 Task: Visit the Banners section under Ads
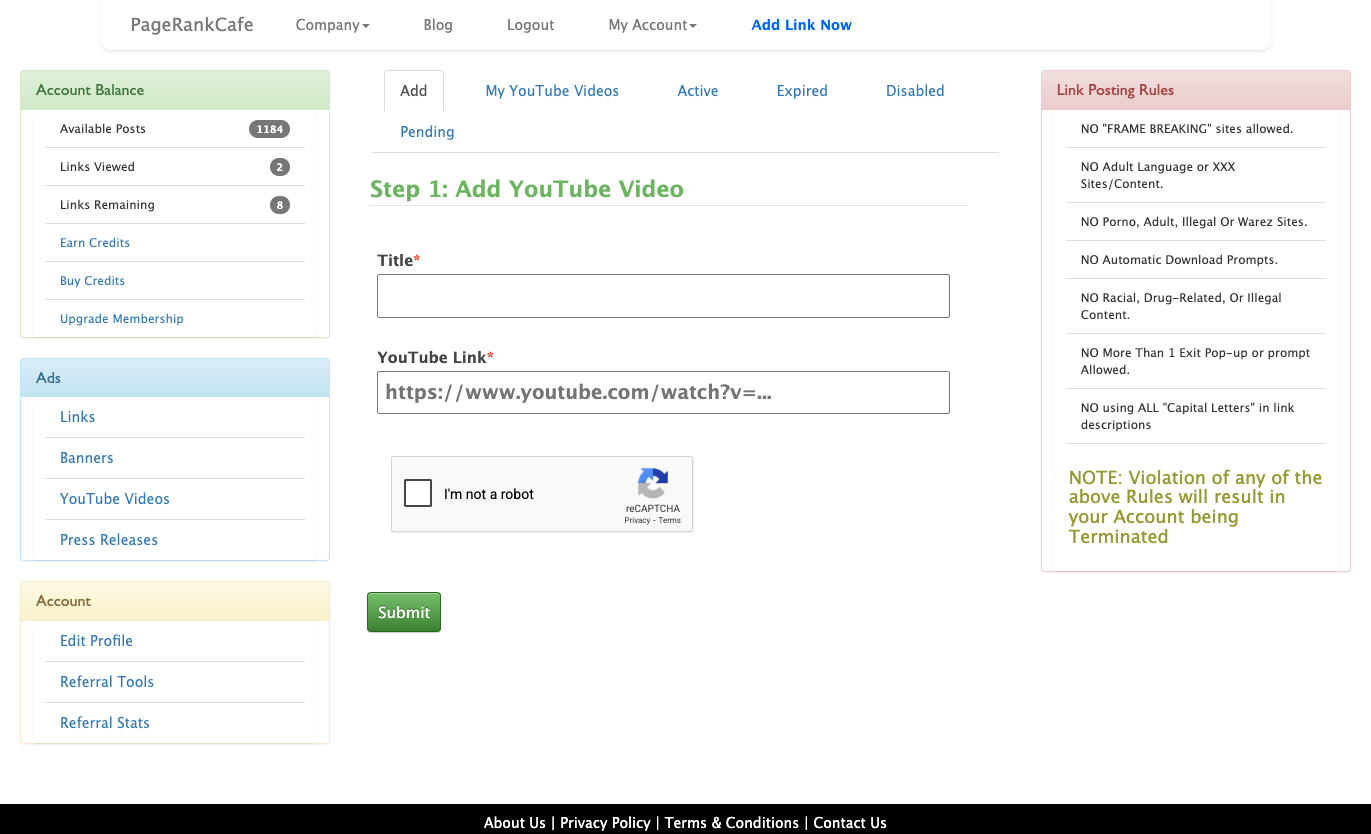86,458
